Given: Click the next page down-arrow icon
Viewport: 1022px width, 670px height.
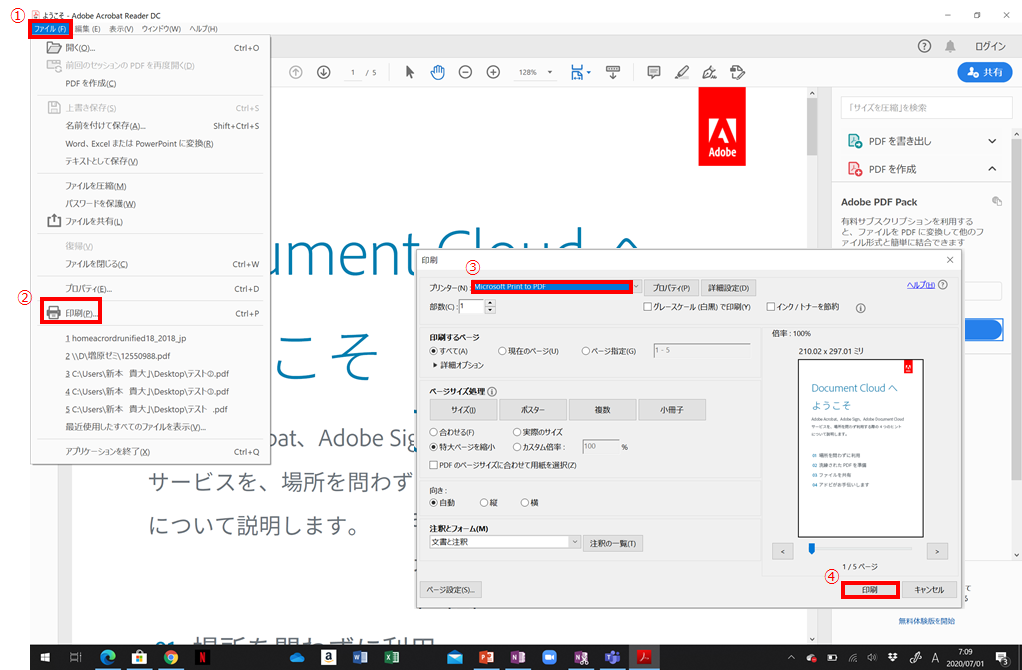Looking at the screenshot, I should (324, 72).
